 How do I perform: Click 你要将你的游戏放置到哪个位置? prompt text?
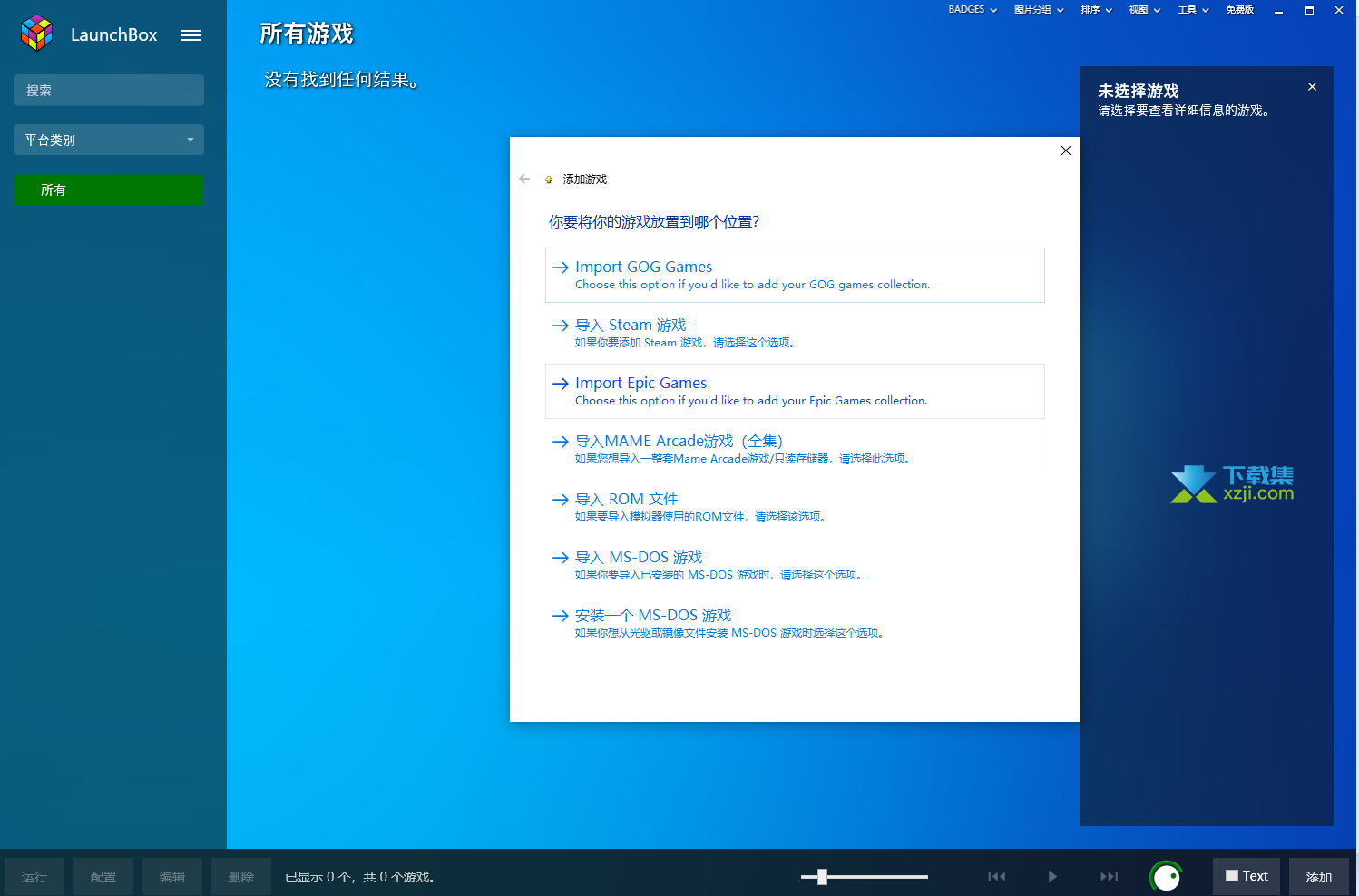click(654, 221)
